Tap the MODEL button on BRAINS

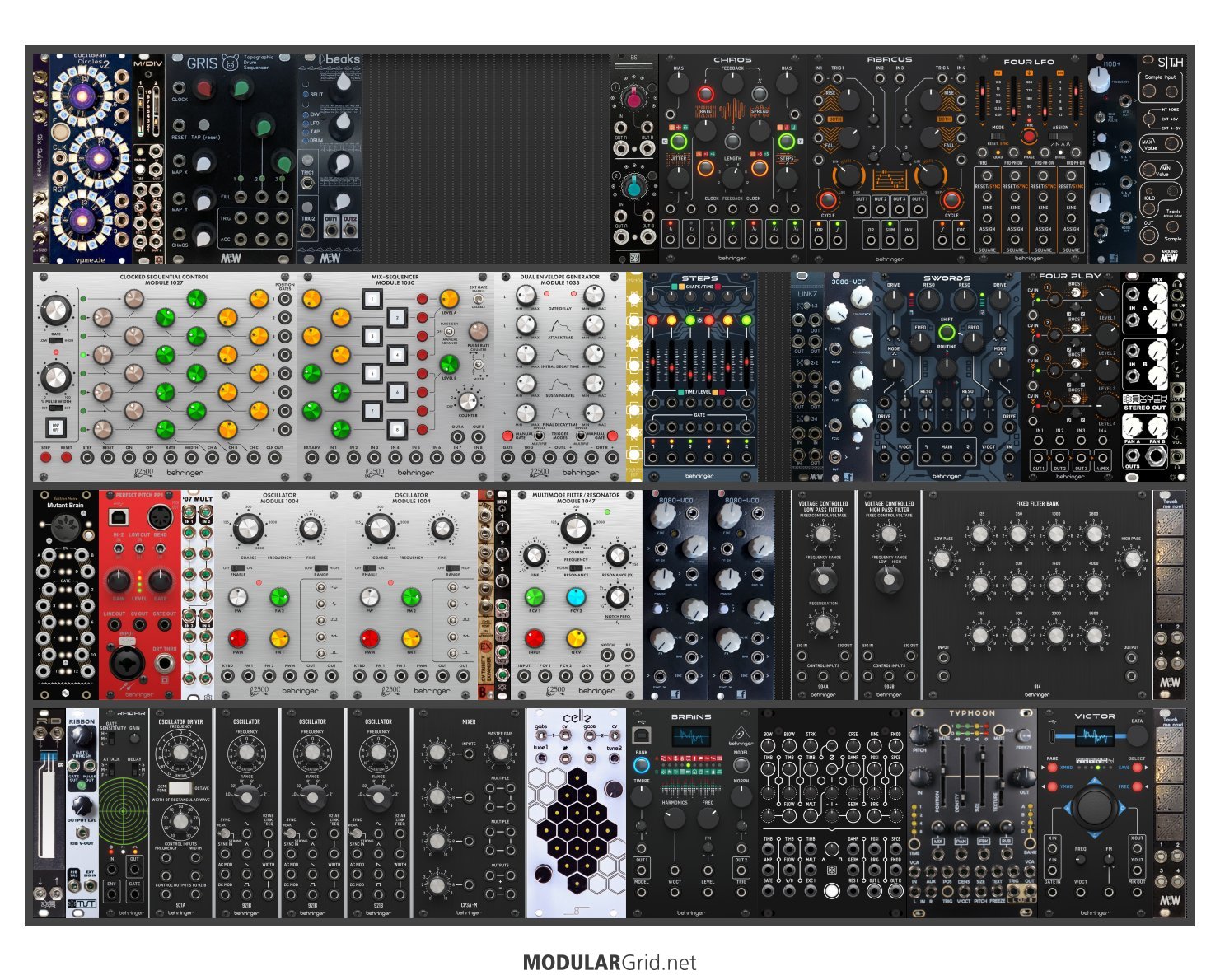pyautogui.click(x=741, y=765)
